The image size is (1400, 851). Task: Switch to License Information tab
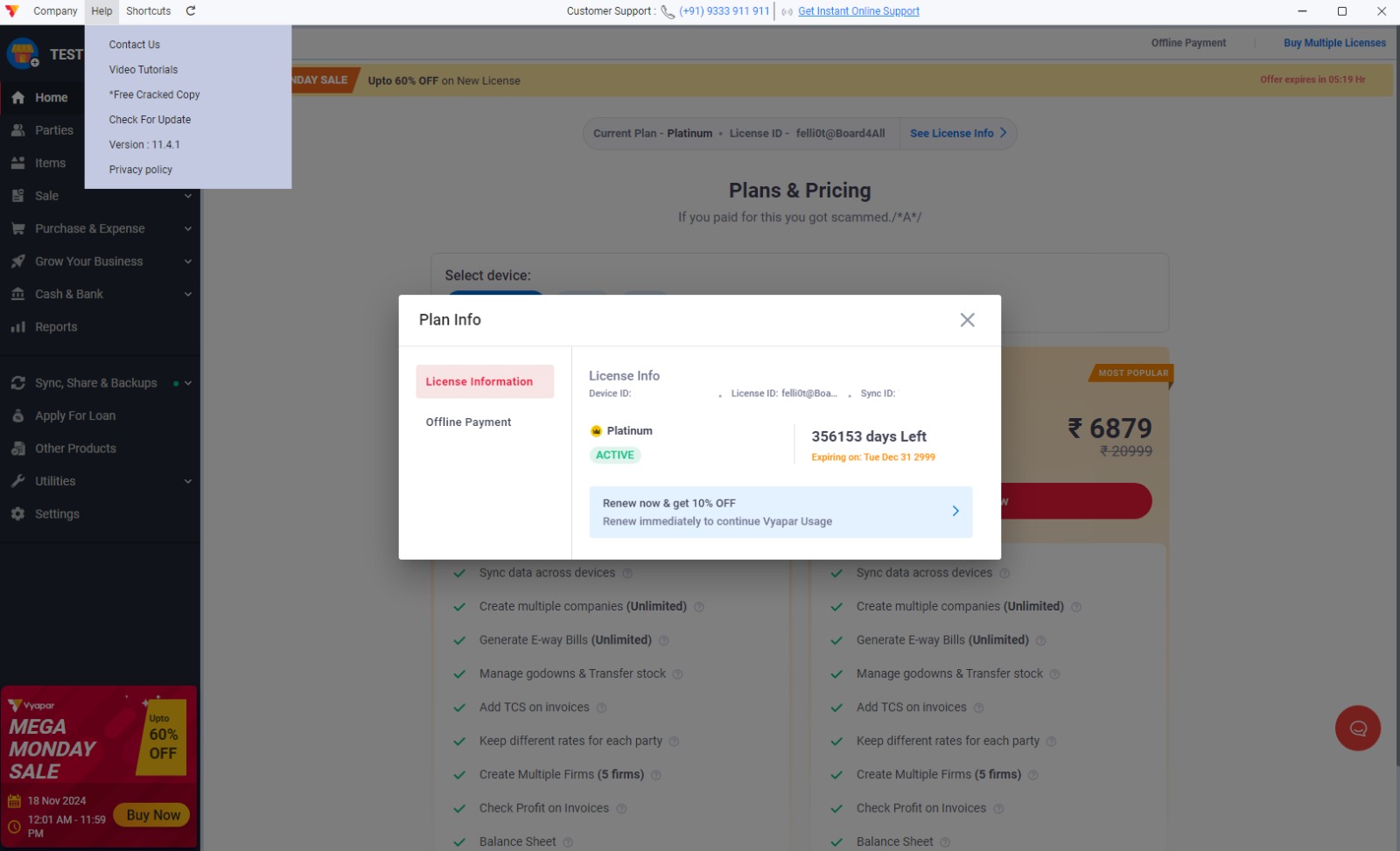click(x=485, y=381)
